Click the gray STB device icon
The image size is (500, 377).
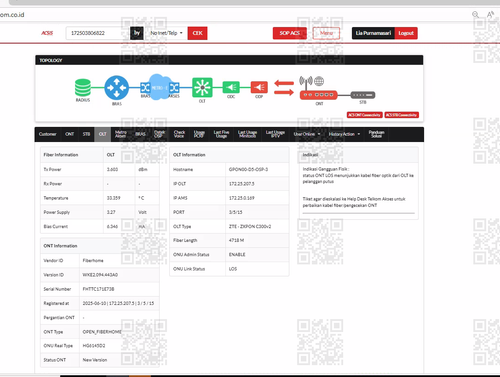coord(363,95)
